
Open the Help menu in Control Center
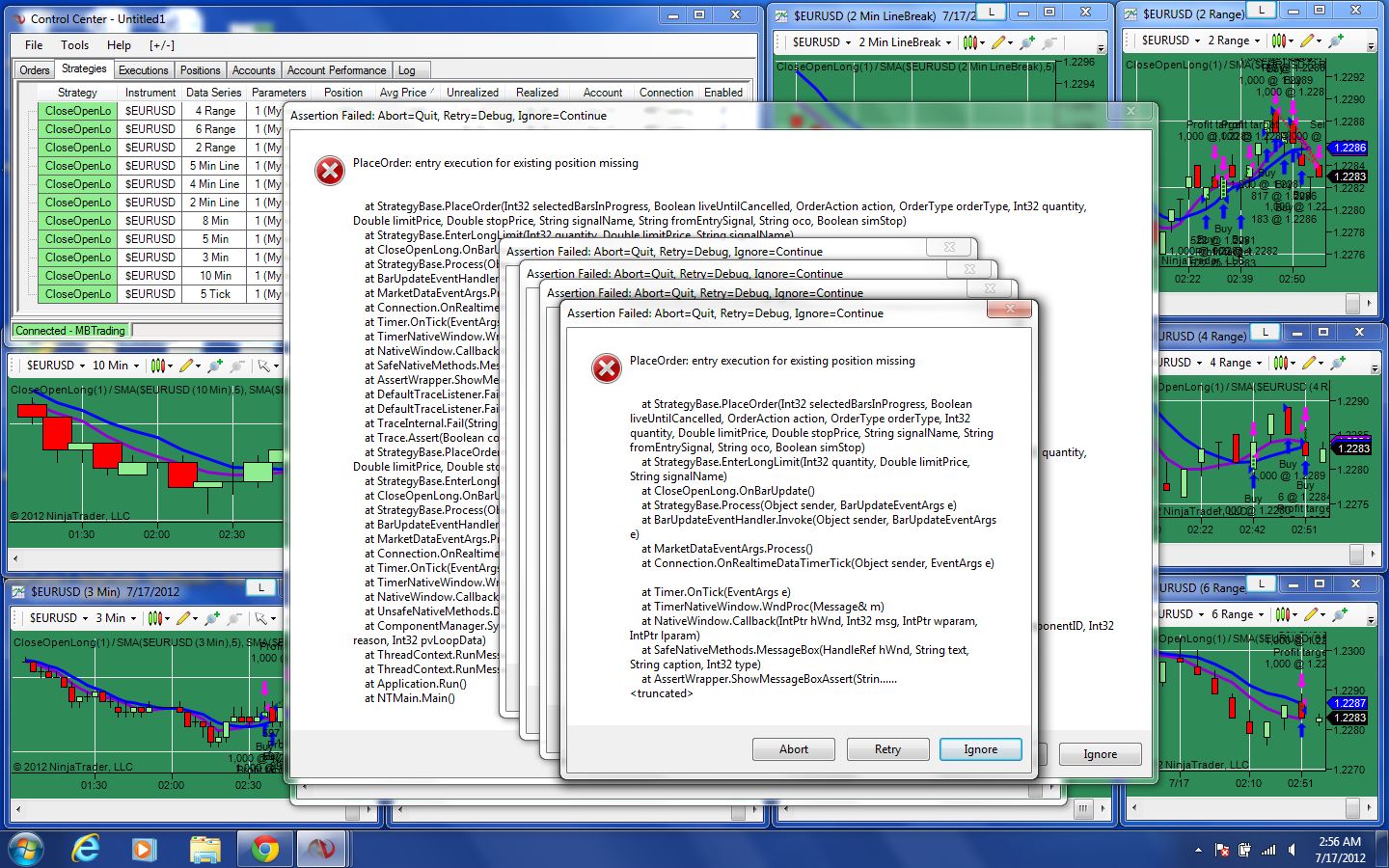tap(119, 45)
